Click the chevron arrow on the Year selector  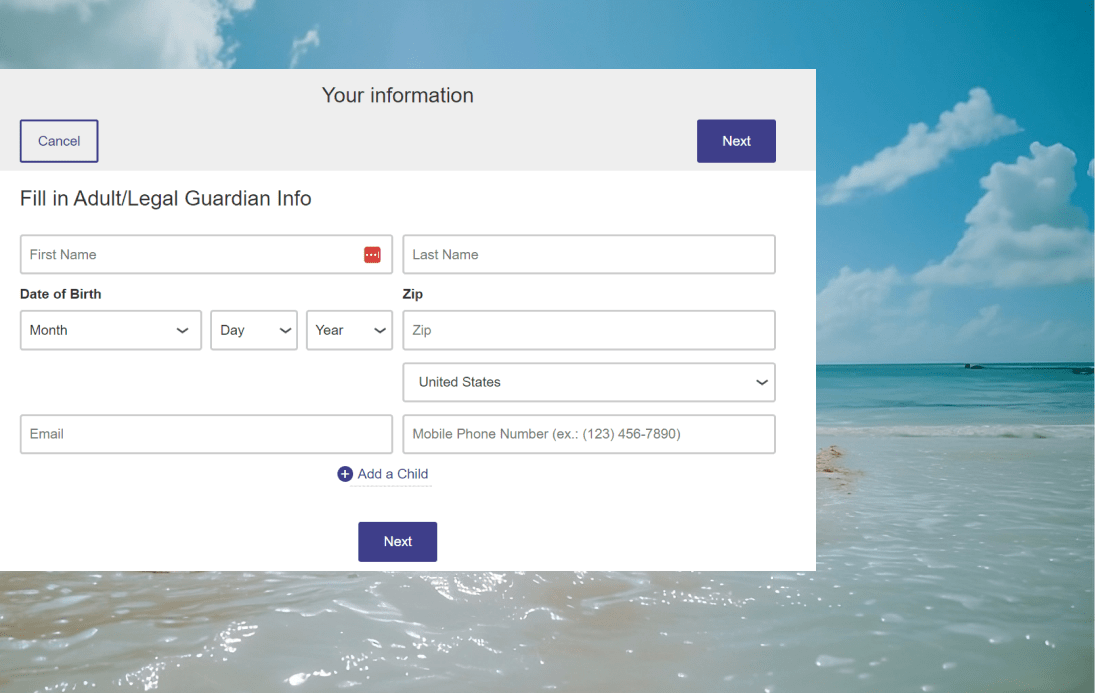pyautogui.click(x=380, y=331)
